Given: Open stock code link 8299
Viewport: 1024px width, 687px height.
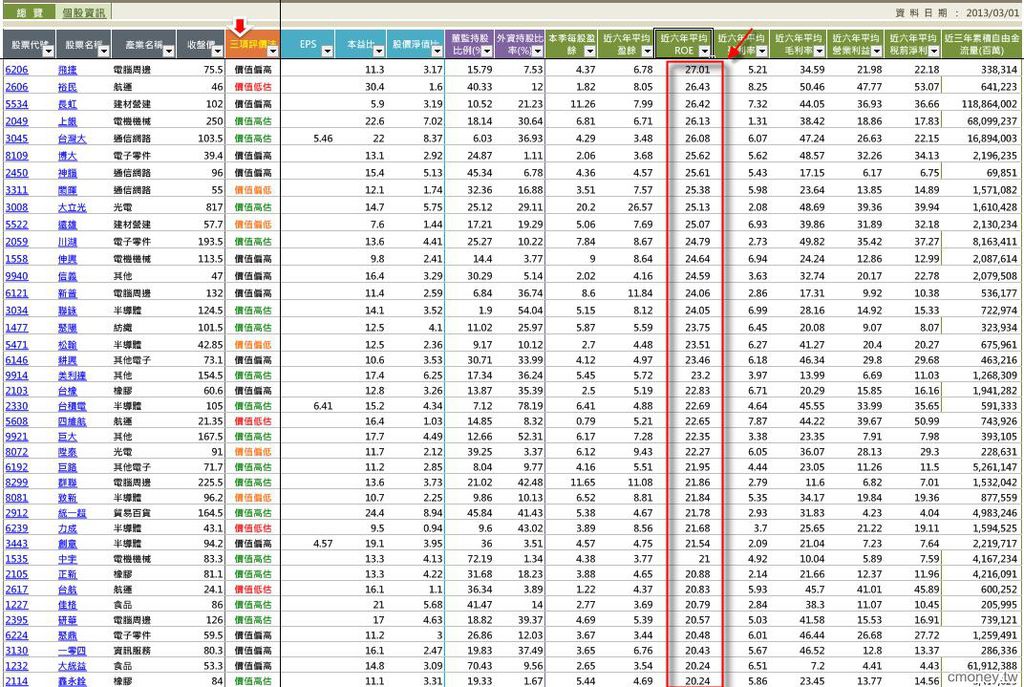Looking at the screenshot, I should [17, 482].
